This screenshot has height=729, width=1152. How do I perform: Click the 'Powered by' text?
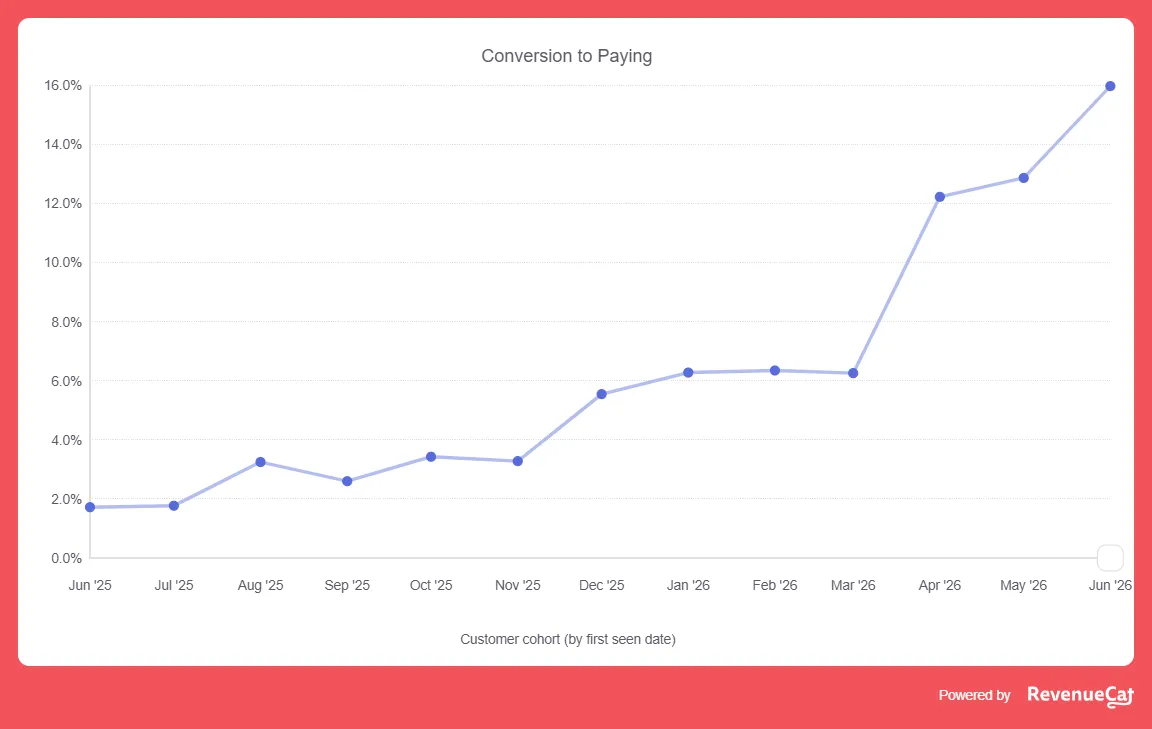[974, 695]
